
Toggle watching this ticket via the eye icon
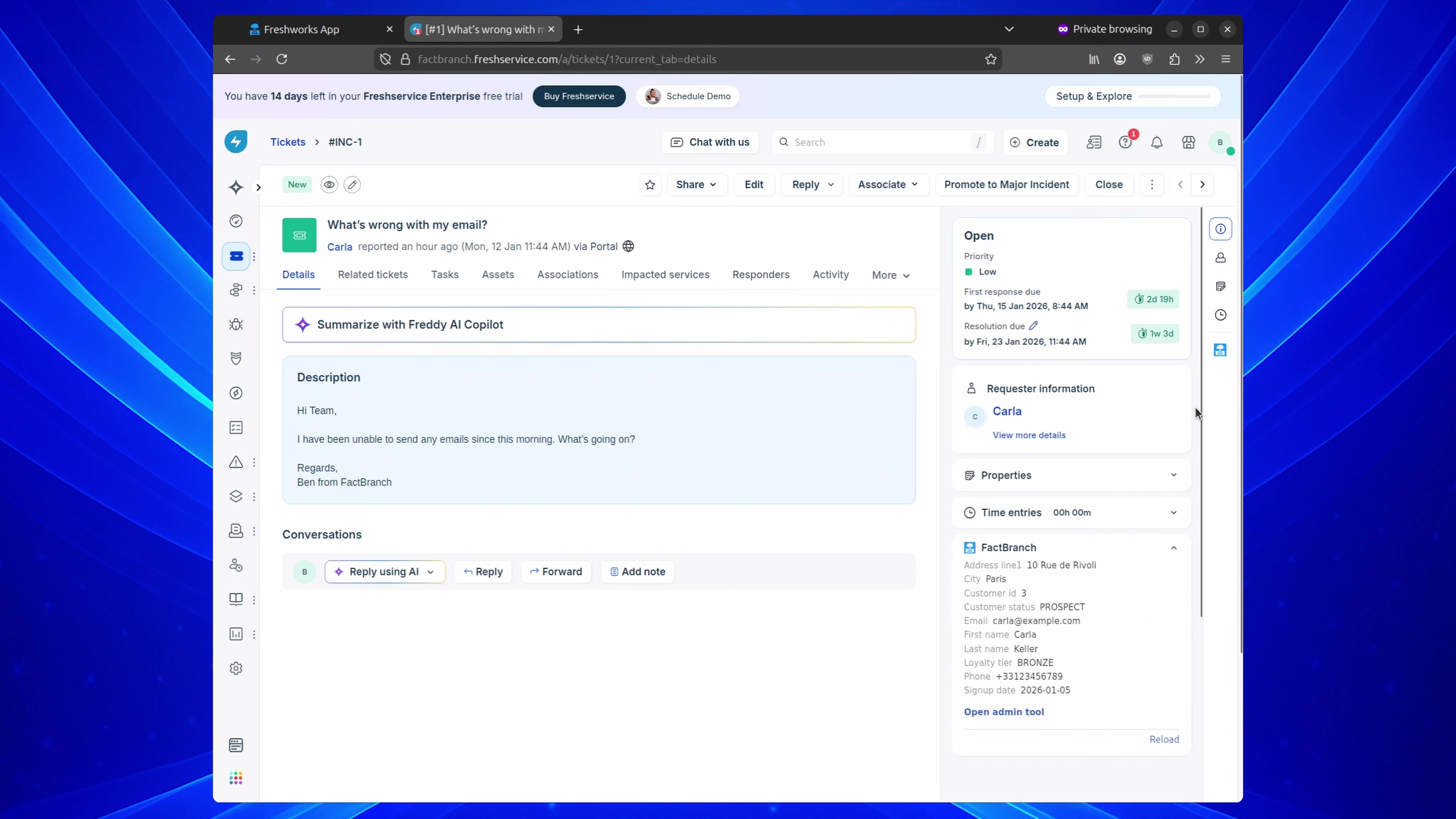click(329, 185)
